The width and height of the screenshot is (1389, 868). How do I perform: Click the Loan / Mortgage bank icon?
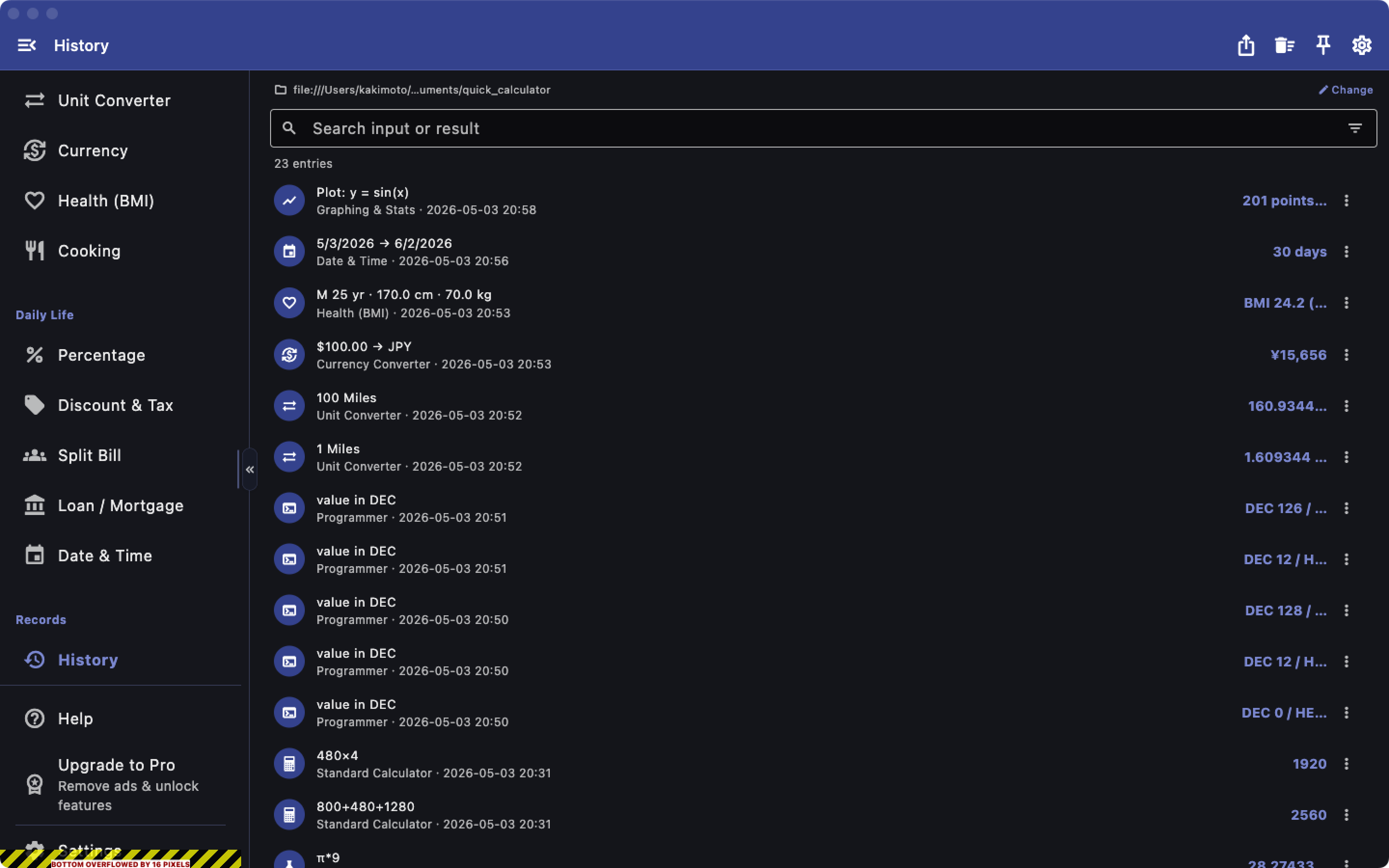[34, 505]
